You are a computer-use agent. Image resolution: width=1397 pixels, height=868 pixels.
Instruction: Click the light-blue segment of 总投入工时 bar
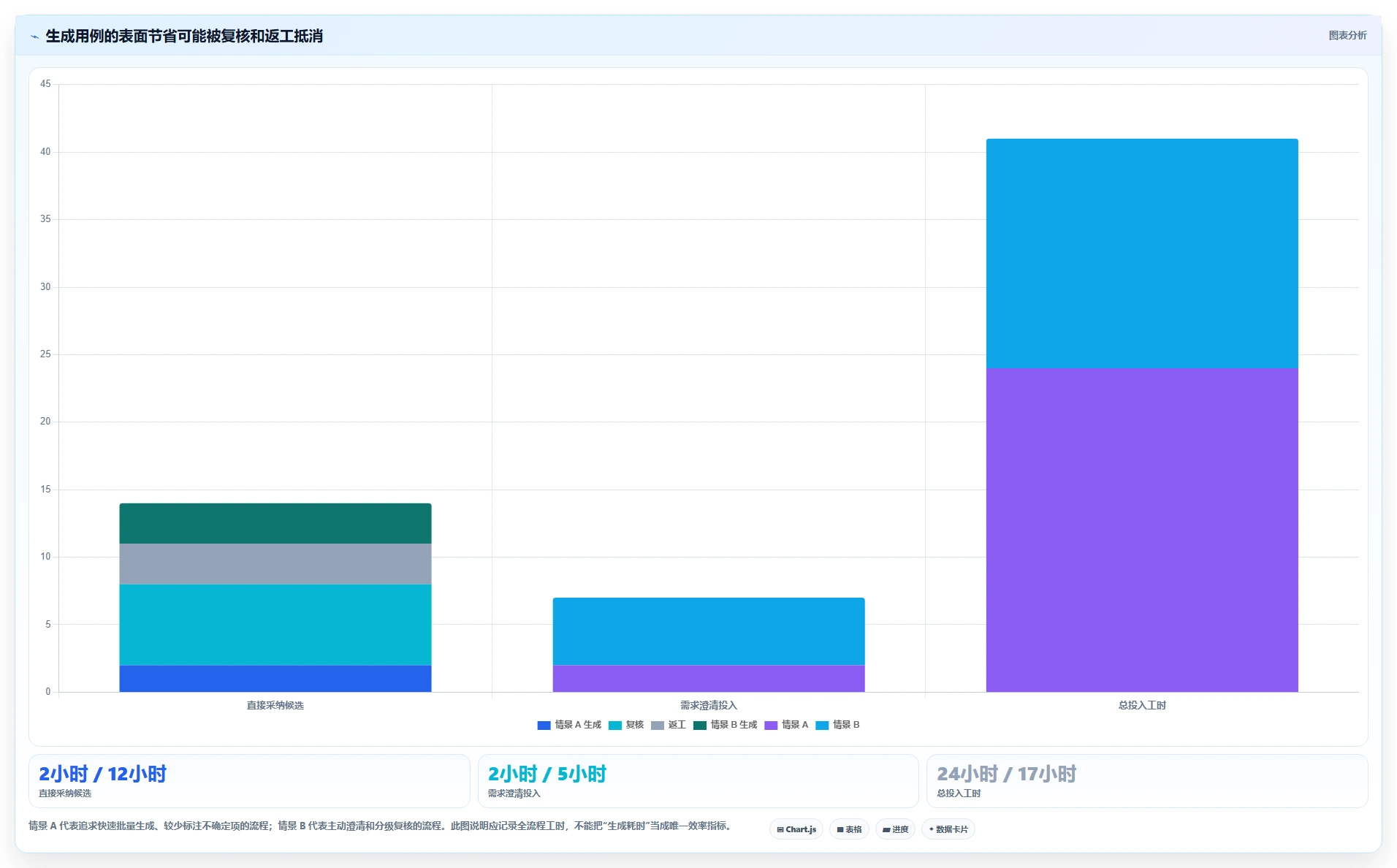[1142, 254]
